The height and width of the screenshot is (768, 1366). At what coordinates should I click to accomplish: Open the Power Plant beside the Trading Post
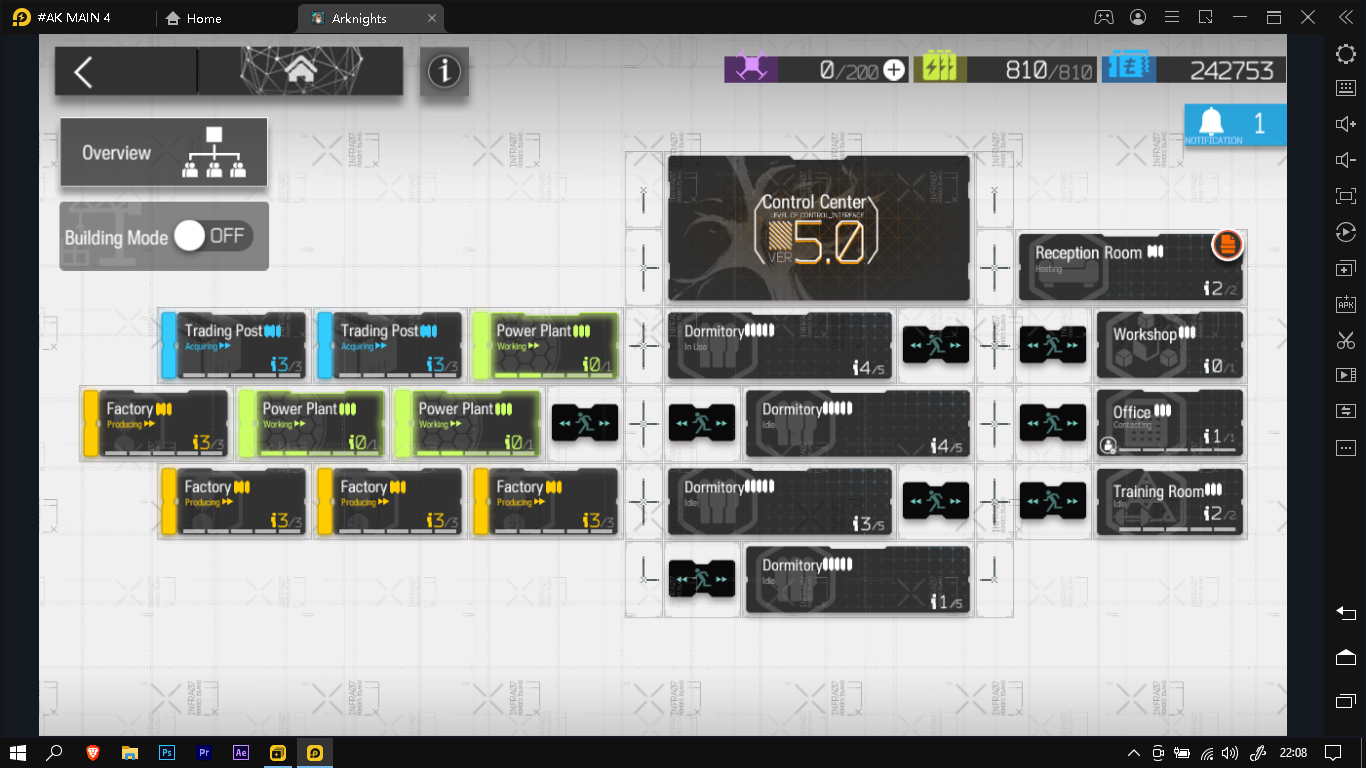(x=545, y=345)
